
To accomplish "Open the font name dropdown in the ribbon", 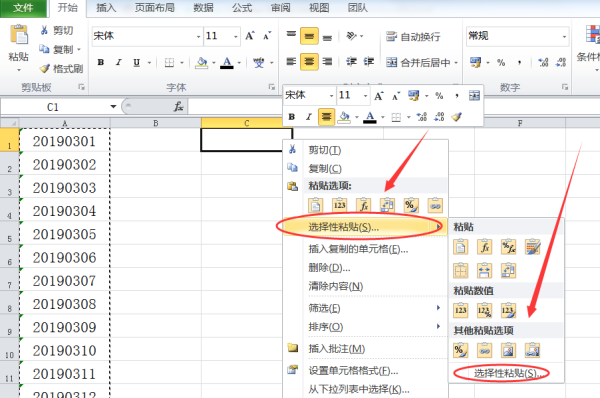I will pos(198,37).
